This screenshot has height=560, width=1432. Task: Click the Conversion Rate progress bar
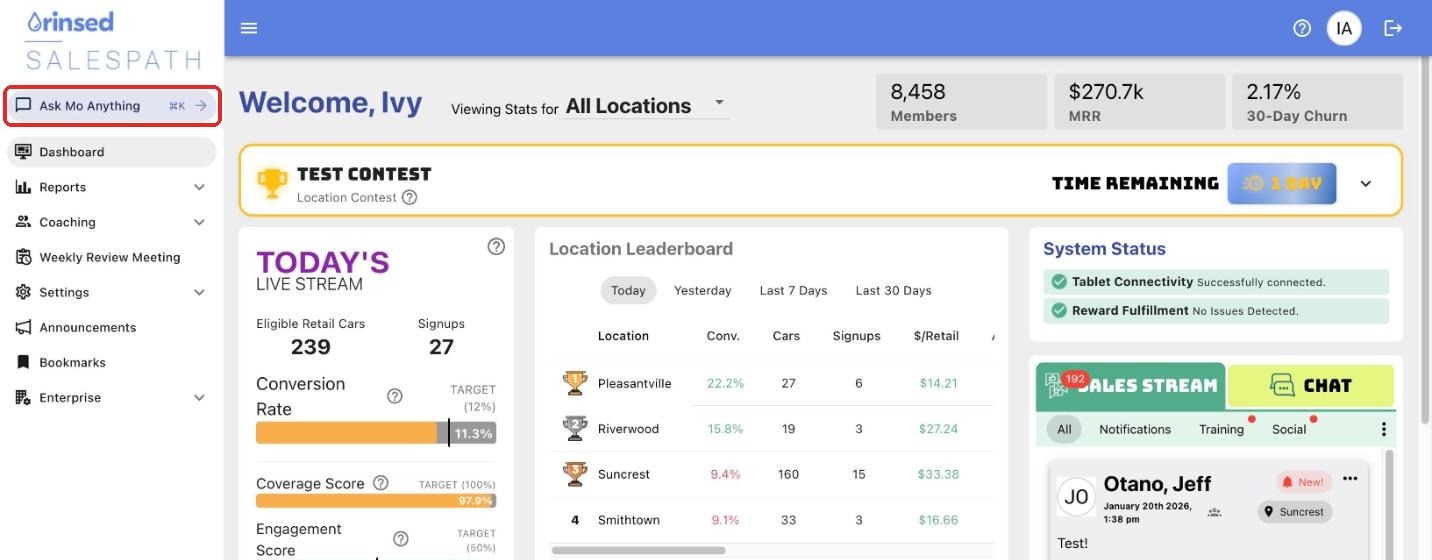376,433
